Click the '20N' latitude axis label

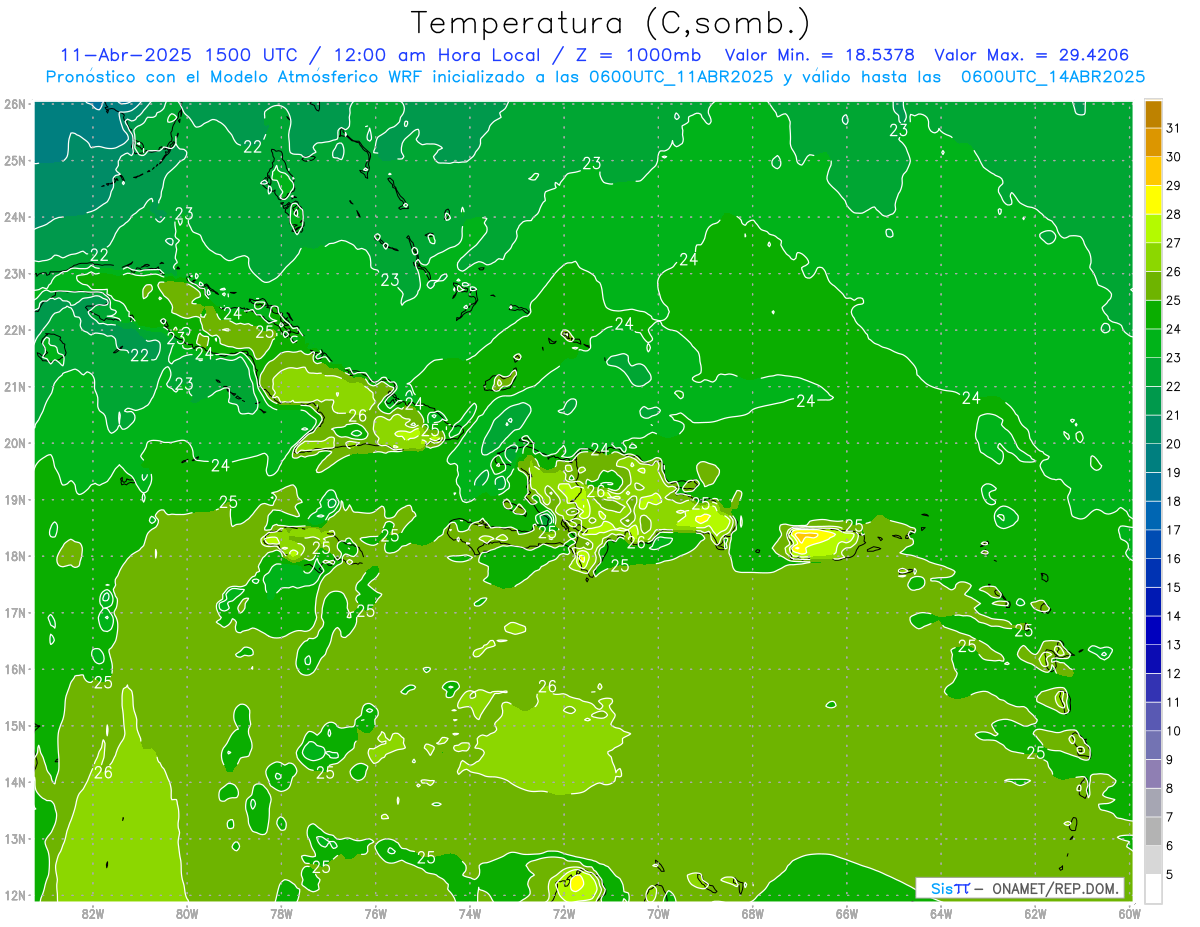pos(15,443)
